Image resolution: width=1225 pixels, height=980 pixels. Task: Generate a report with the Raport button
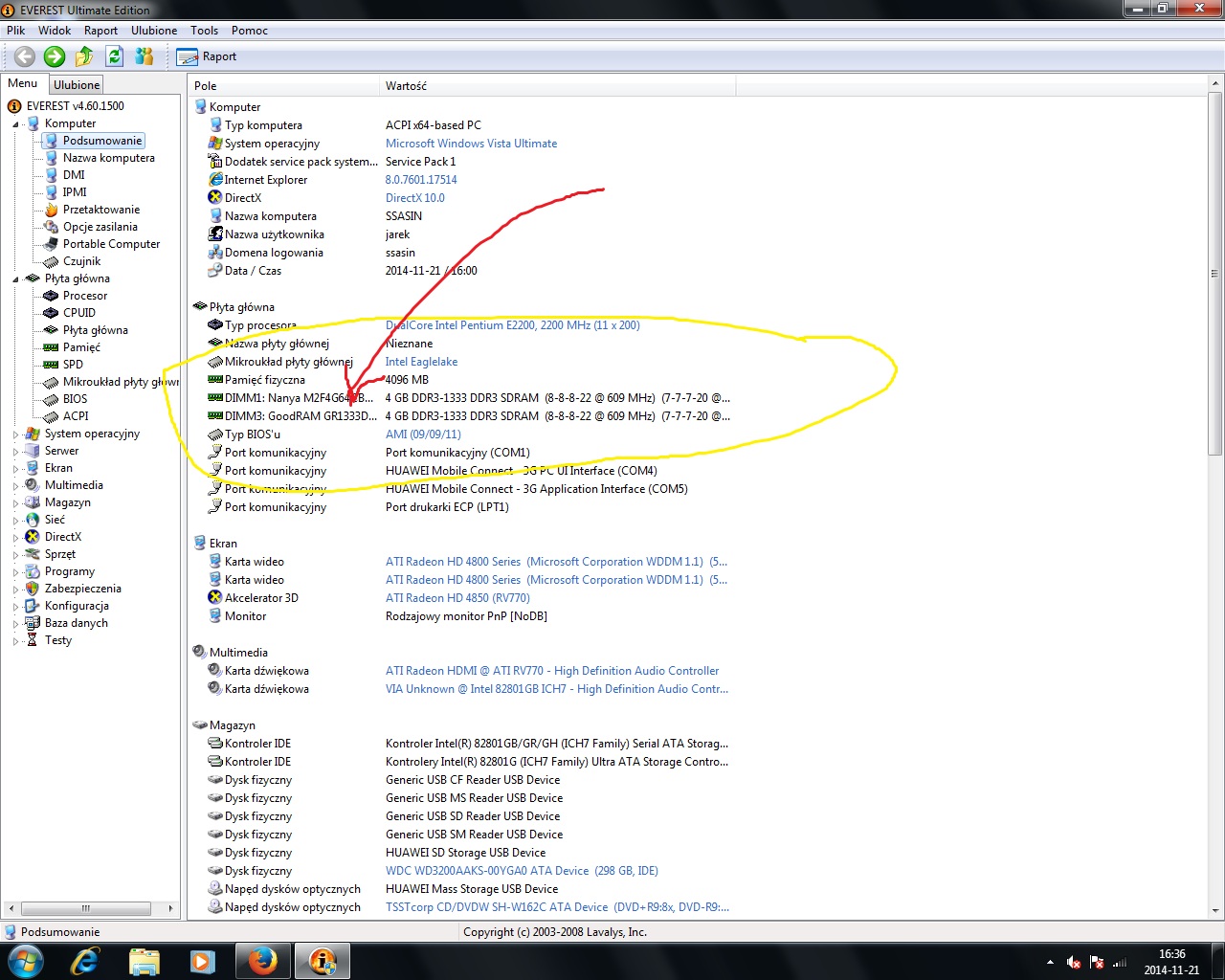click(207, 56)
